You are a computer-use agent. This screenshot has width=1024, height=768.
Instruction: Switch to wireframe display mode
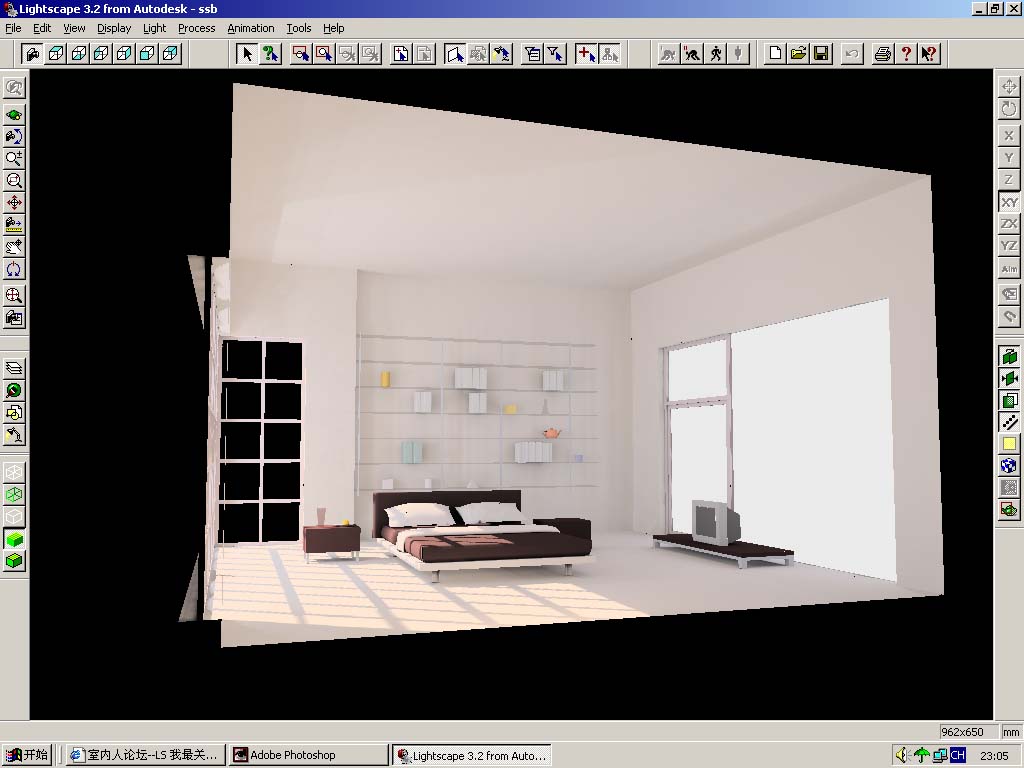coord(14,472)
